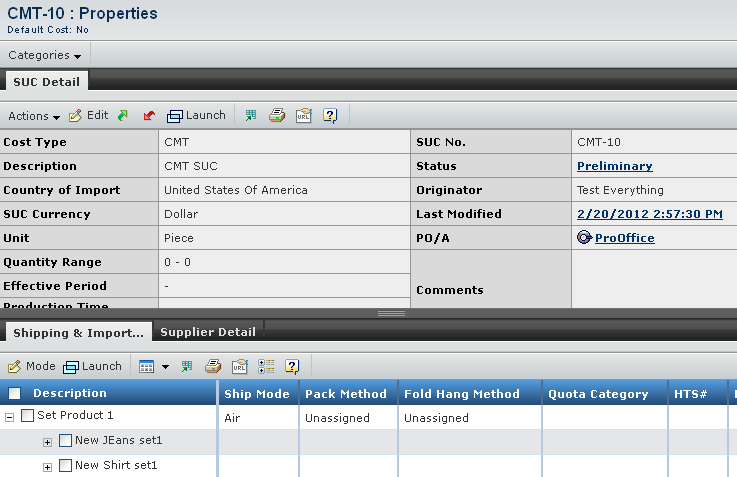Toggle the select-all checkbox in Description header

click(15, 393)
